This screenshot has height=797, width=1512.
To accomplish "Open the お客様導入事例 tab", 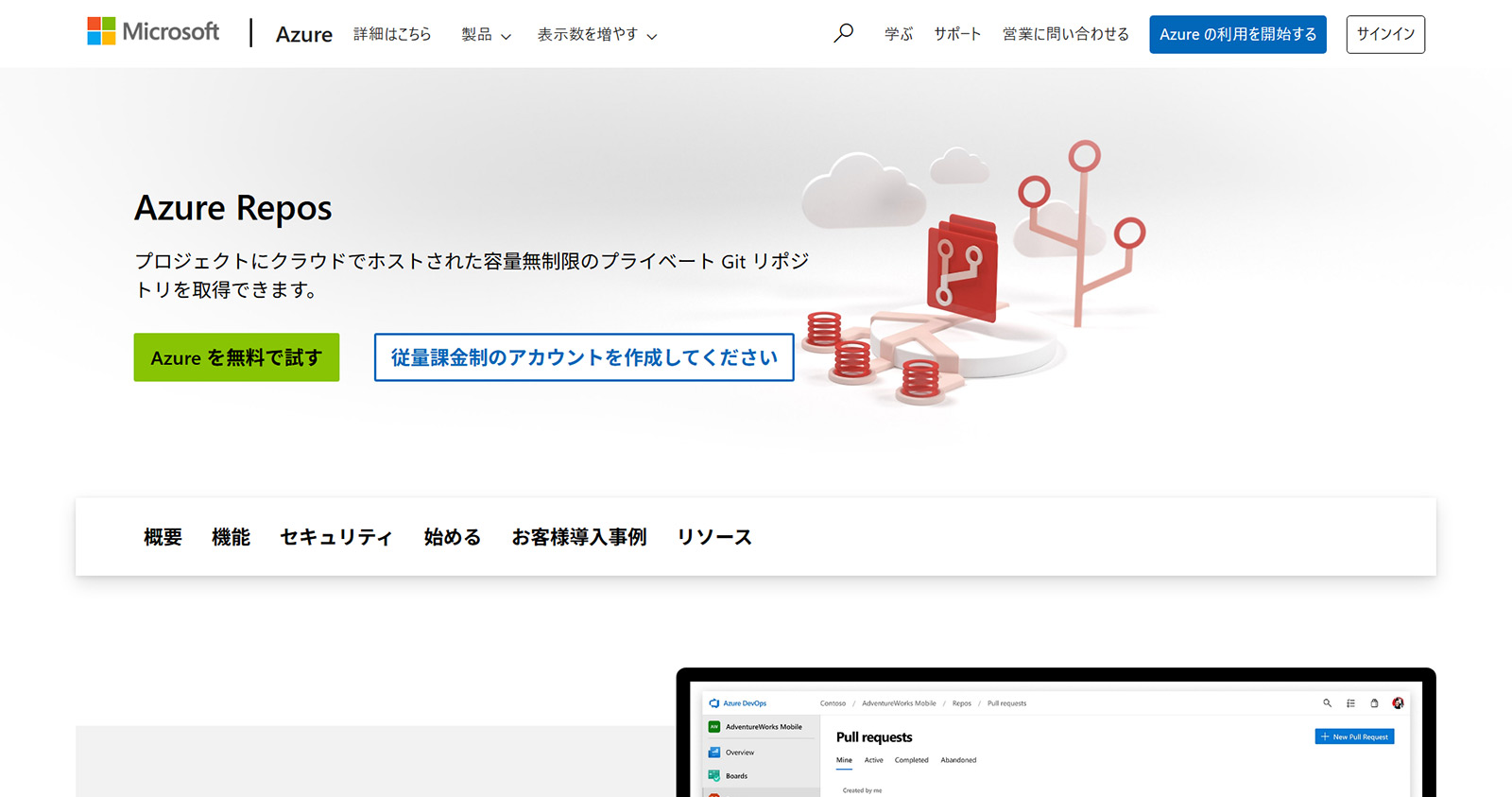I will click(x=579, y=537).
